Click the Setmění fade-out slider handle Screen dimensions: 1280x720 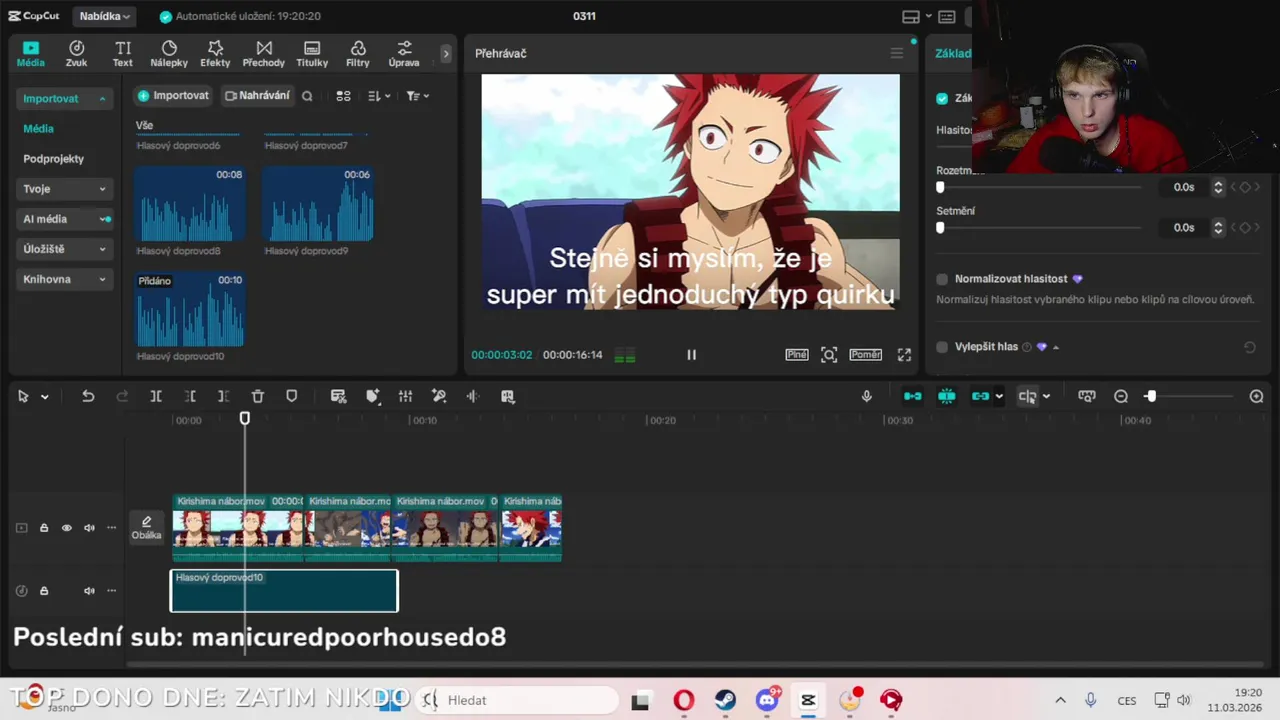click(x=940, y=227)
